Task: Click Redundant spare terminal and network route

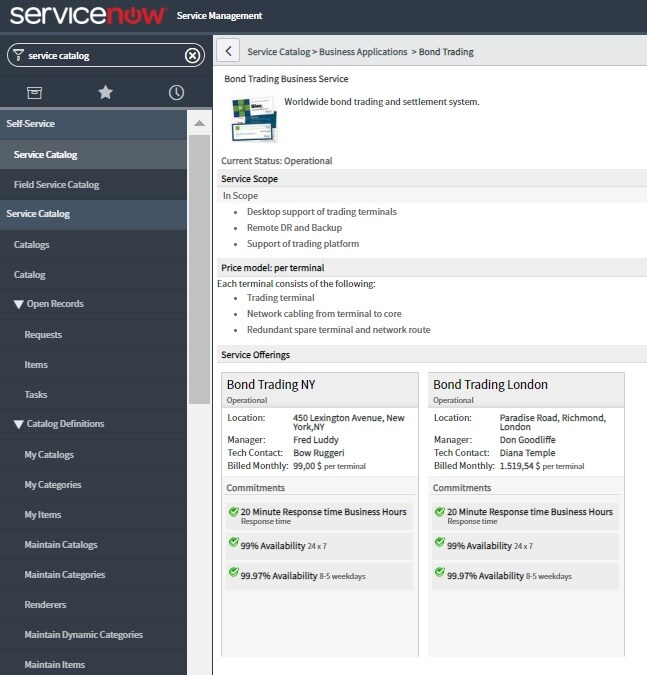Action: coord(338,330)
